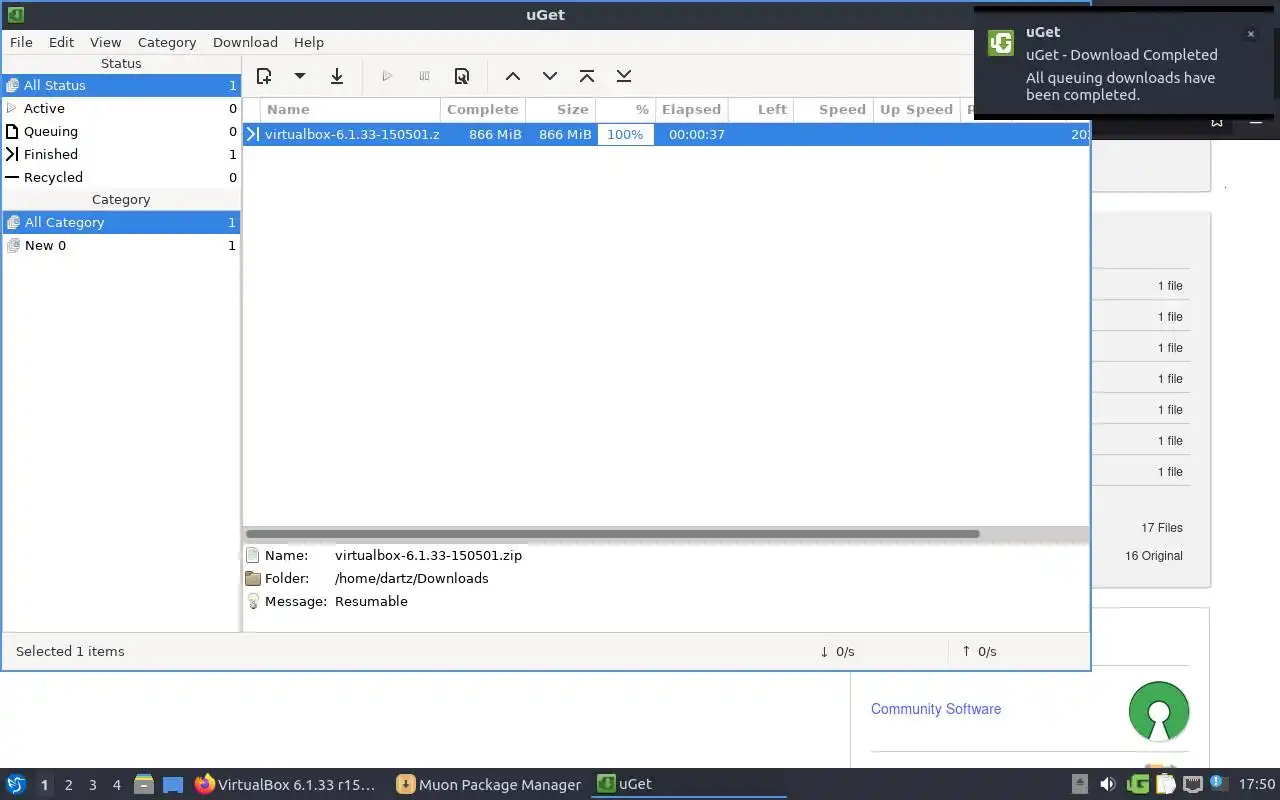The height and width of the screenshot is (800, 1280).
Task: Click the Move Up arrow in toolbar
Action: (x=512, y=76)
